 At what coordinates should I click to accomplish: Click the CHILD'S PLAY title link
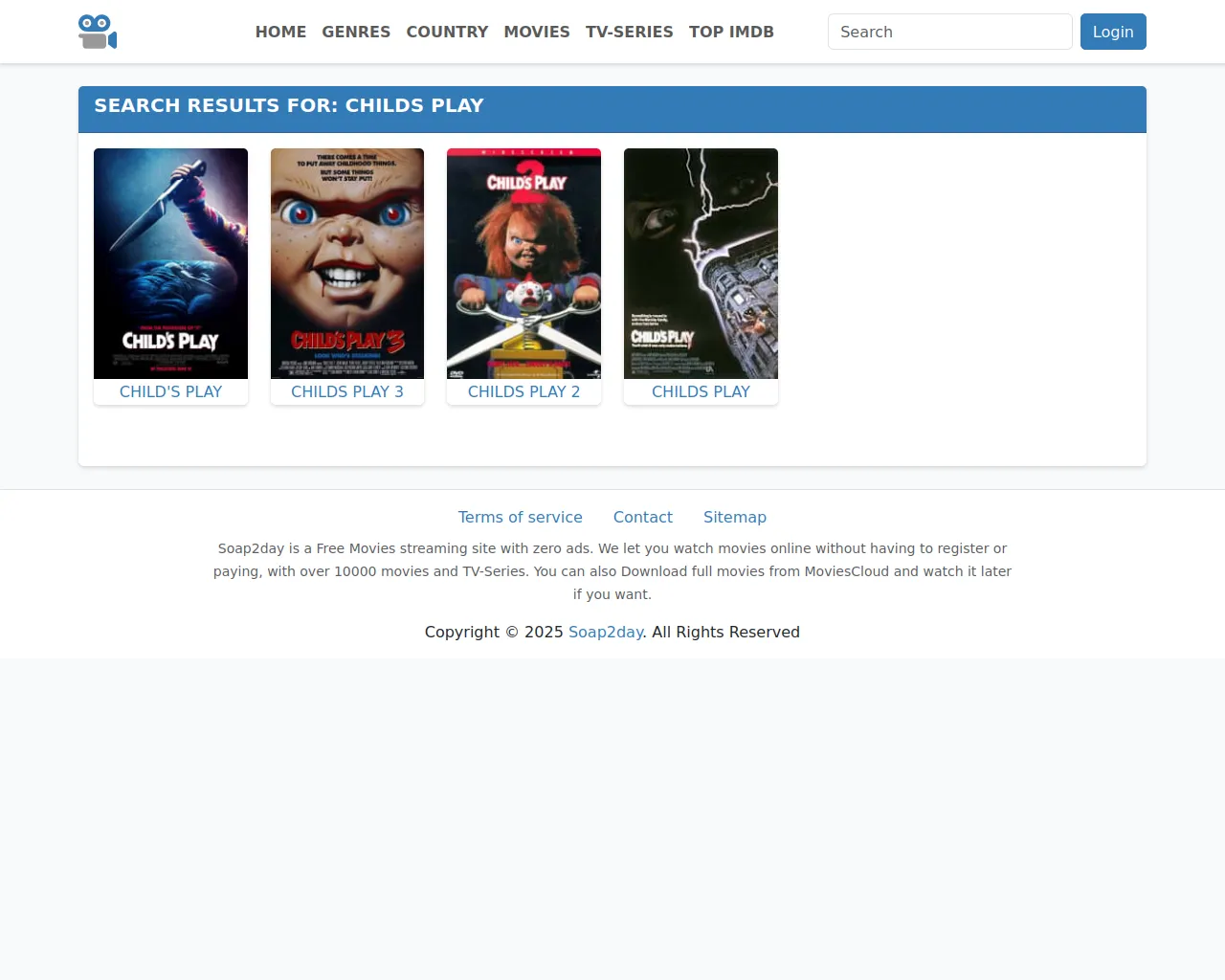tap(170, 391)
